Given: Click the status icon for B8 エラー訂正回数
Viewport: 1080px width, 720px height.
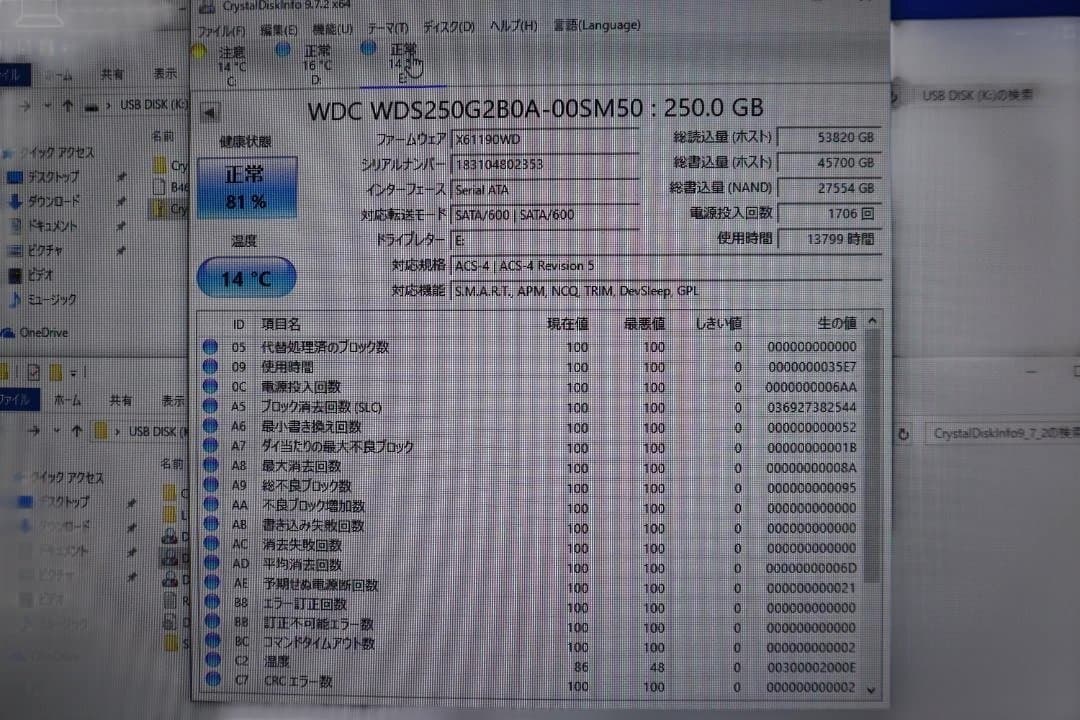Looking at the screenshot, I should (212, 602).
